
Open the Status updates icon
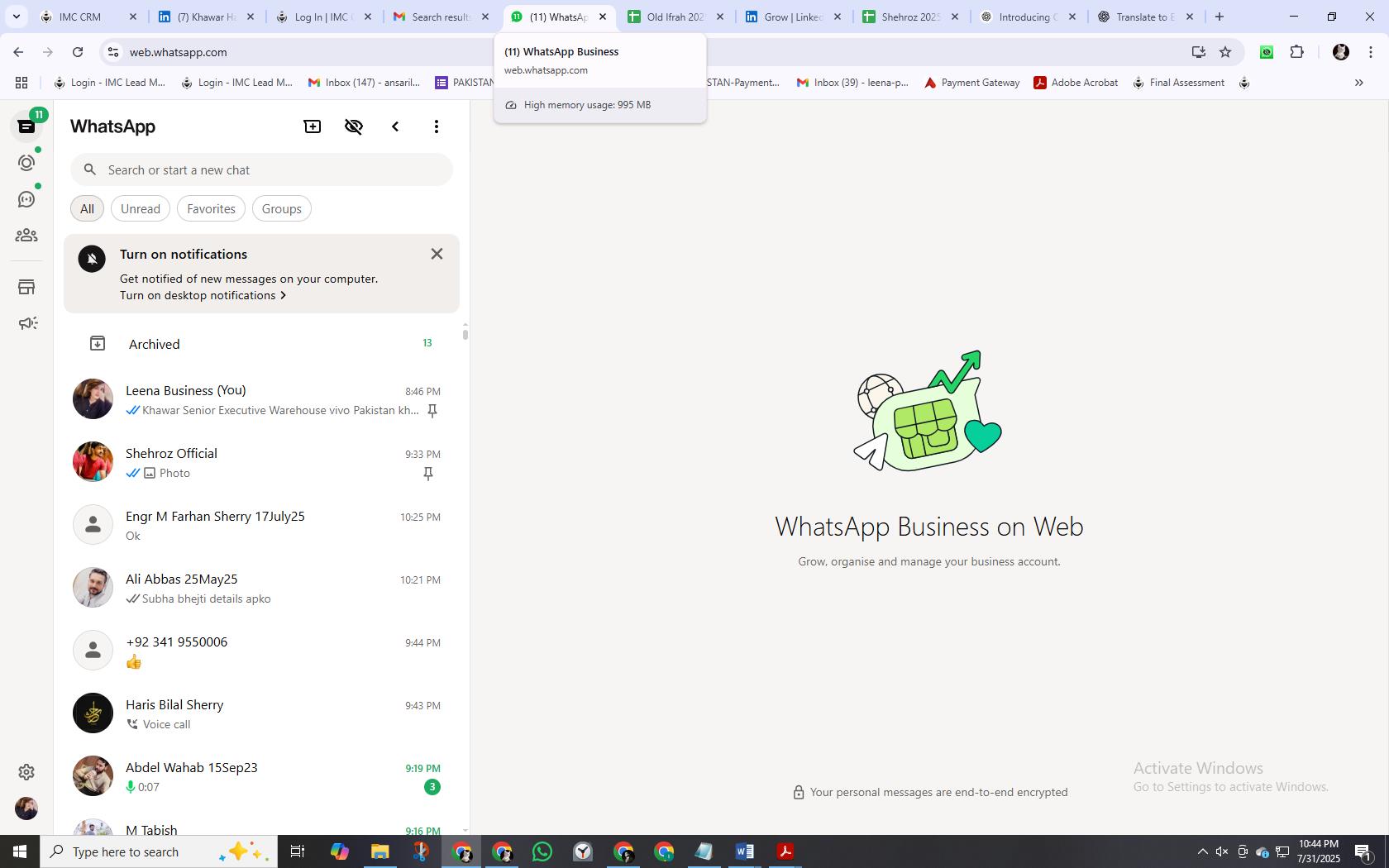point(26,163)
